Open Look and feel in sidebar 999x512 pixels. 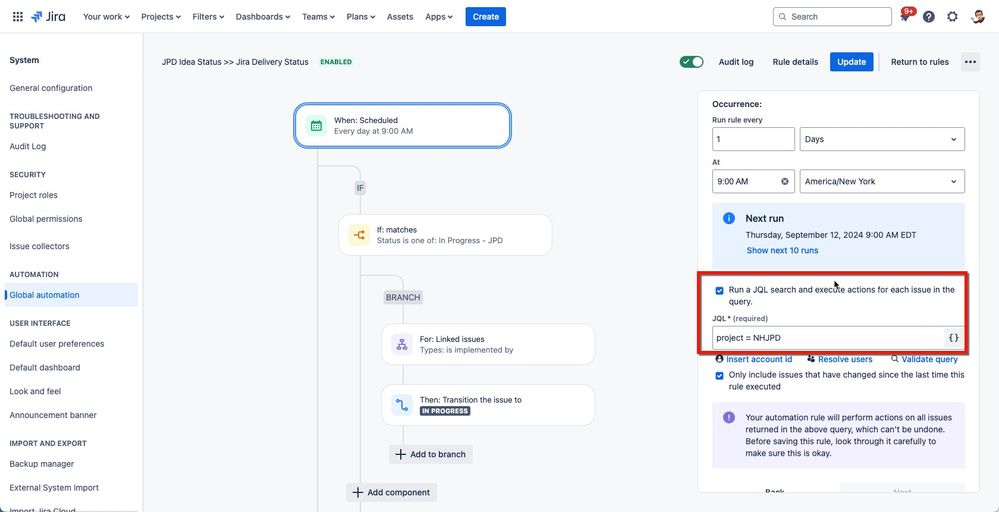[x=35, y=391]
